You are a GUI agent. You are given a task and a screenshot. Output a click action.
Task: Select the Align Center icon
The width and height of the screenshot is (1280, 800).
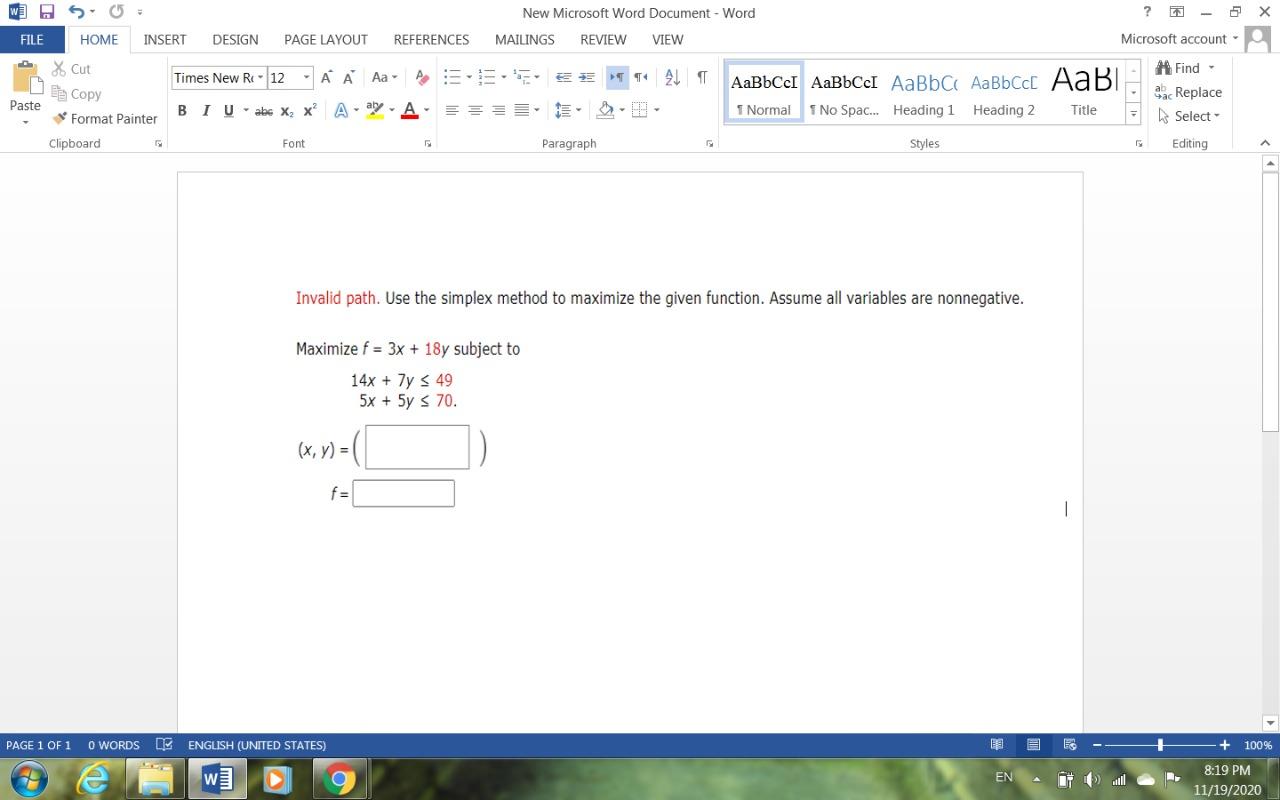click(475, 111)
